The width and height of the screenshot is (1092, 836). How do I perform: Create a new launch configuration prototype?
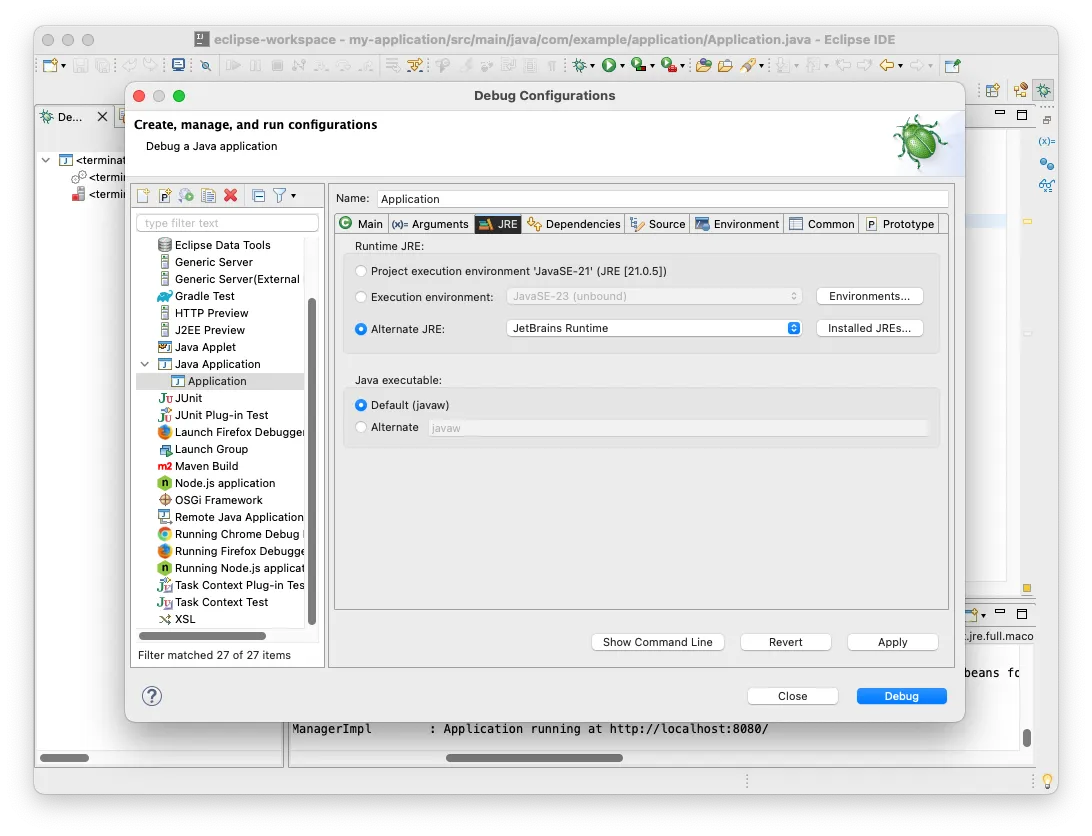pyautogui.click(x=165, y=195)
